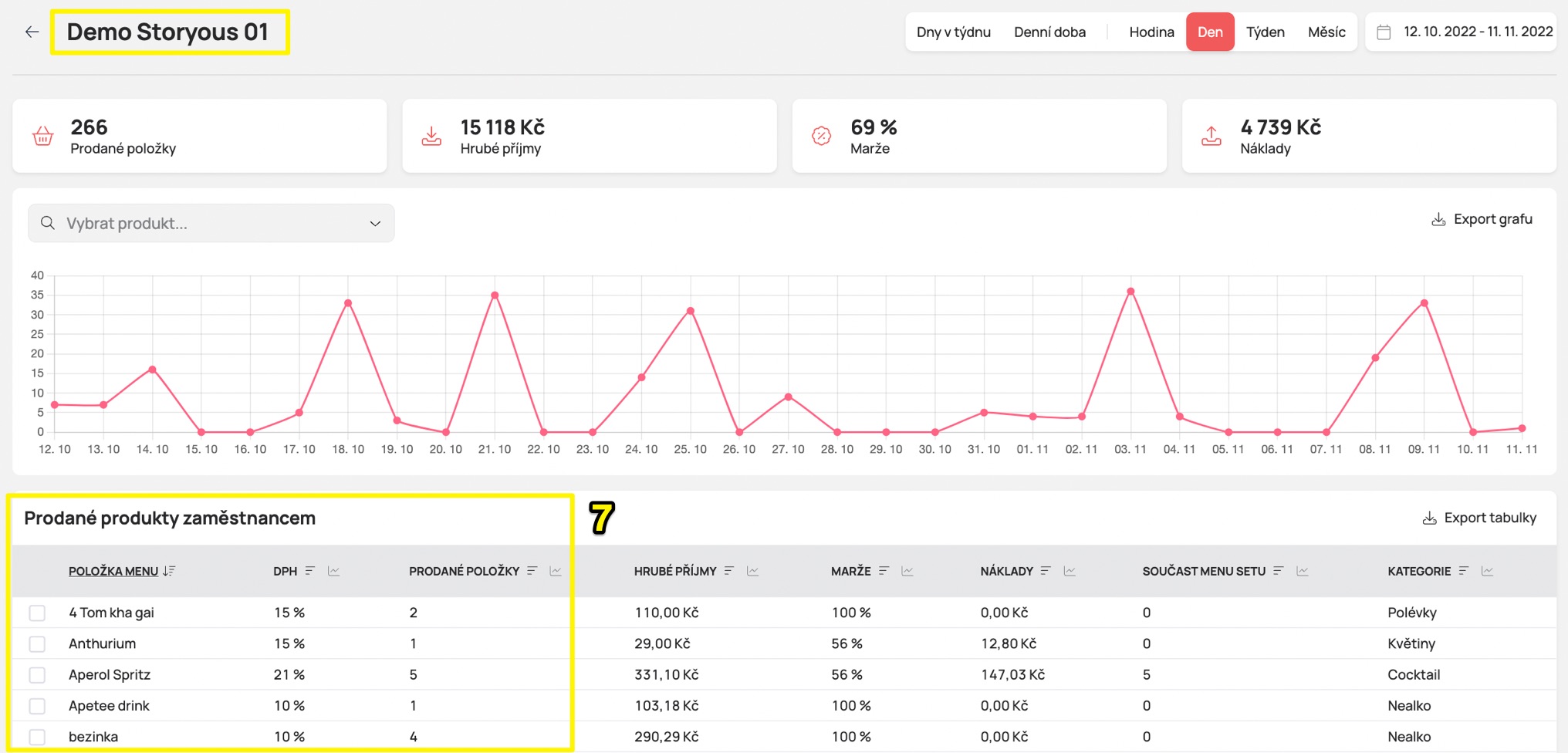Check the bezinka row checkbox
The height and width of the screenshot is (753, 1568).
(37, 737)
